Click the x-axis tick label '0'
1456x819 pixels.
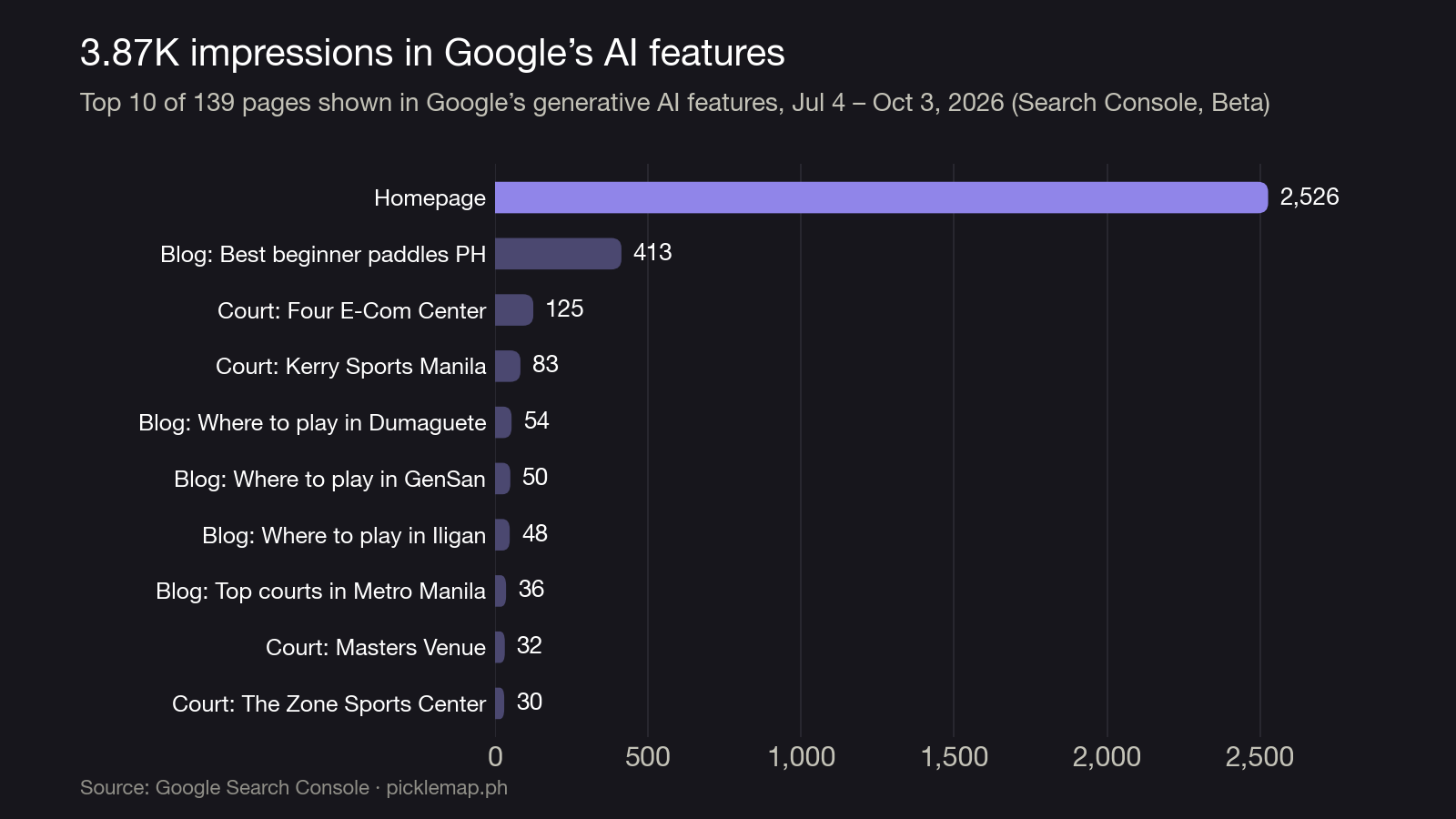click(x=495, y=757)
